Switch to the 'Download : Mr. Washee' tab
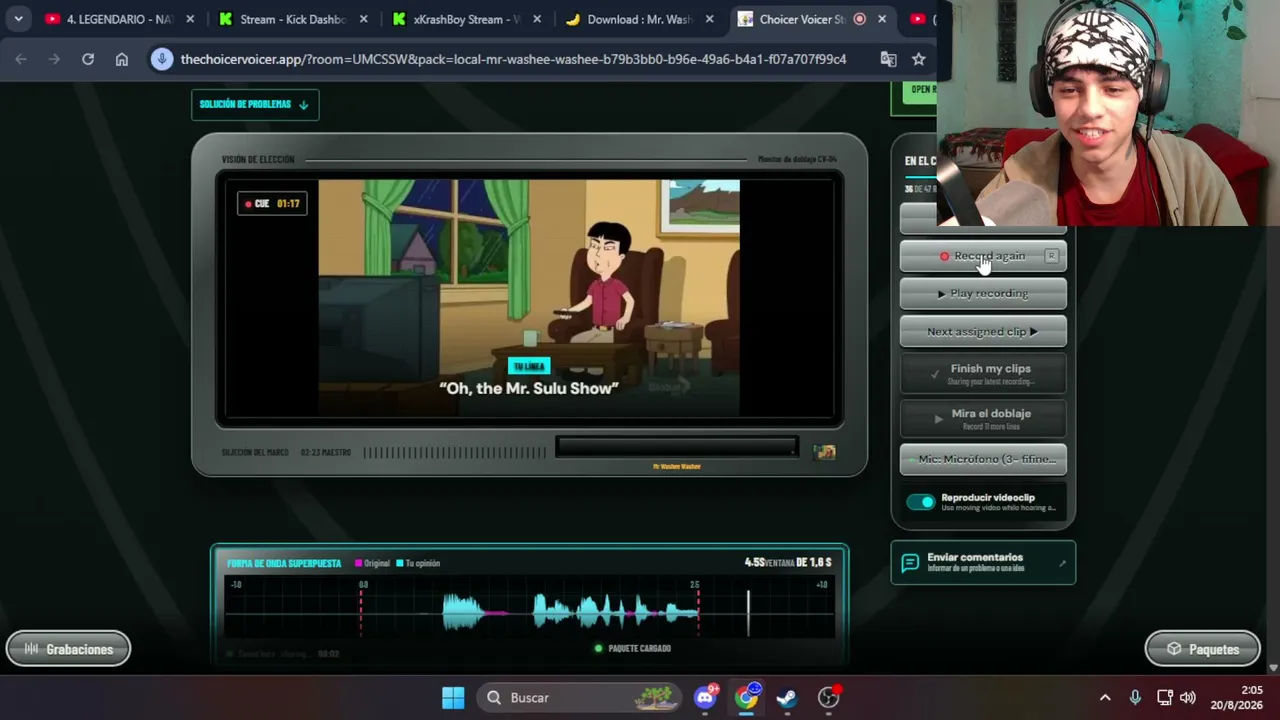 click(x=630, y=19)
